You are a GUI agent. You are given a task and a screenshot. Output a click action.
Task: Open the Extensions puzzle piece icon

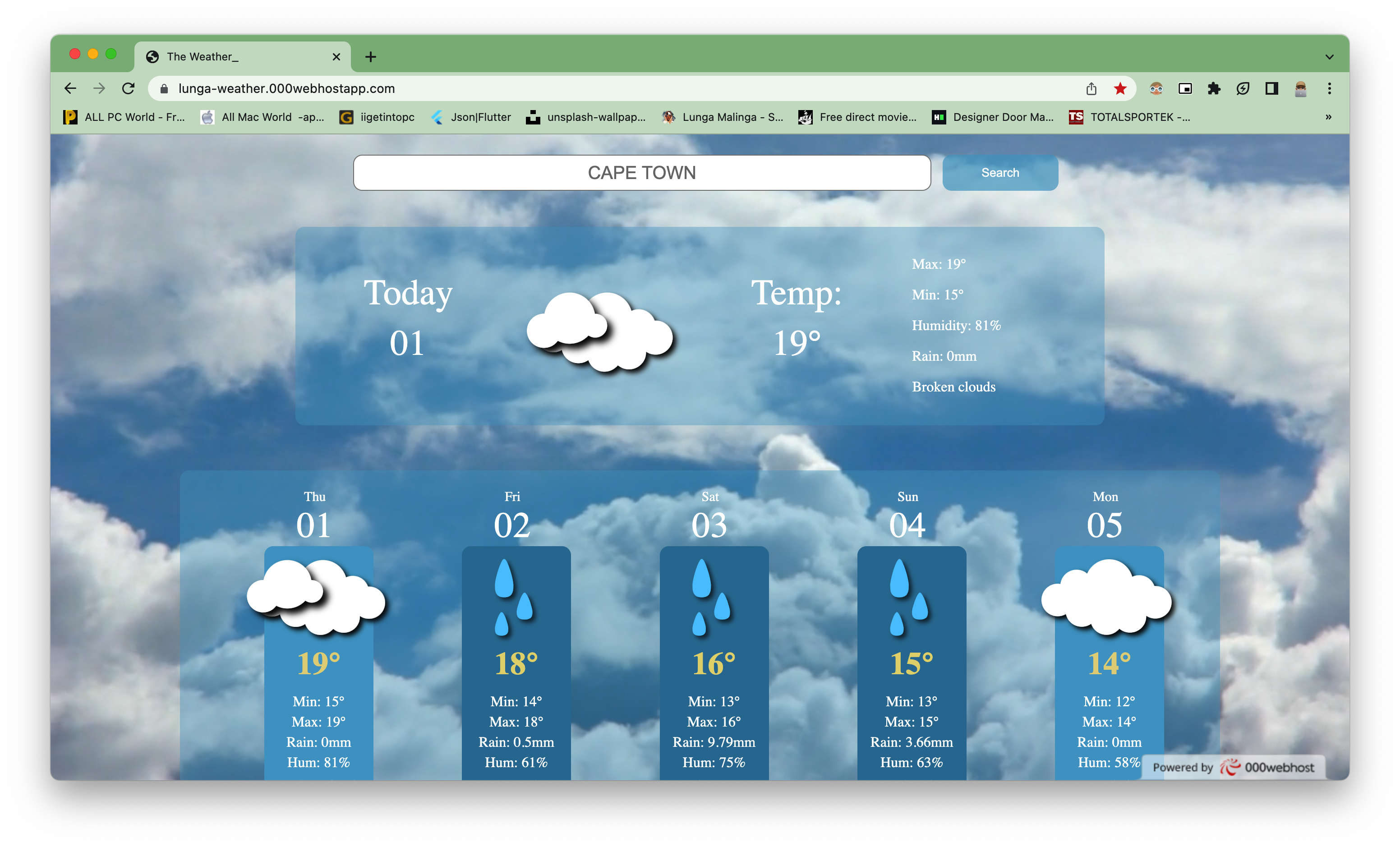click(x=1214, y=88)
